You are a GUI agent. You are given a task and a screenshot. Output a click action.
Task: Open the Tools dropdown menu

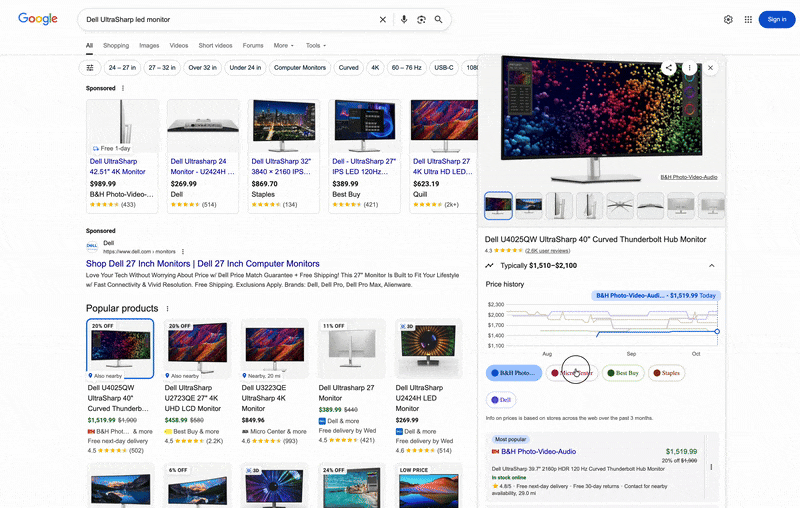pos(316,45)
